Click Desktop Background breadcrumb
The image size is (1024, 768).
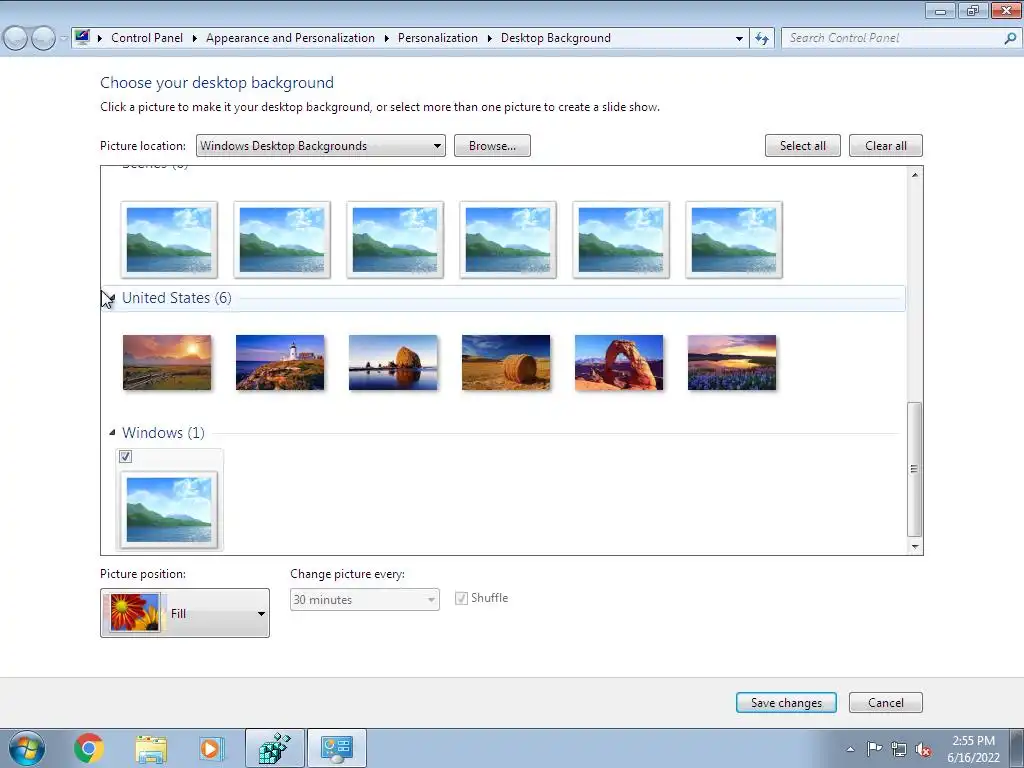[x=556, y=38]
